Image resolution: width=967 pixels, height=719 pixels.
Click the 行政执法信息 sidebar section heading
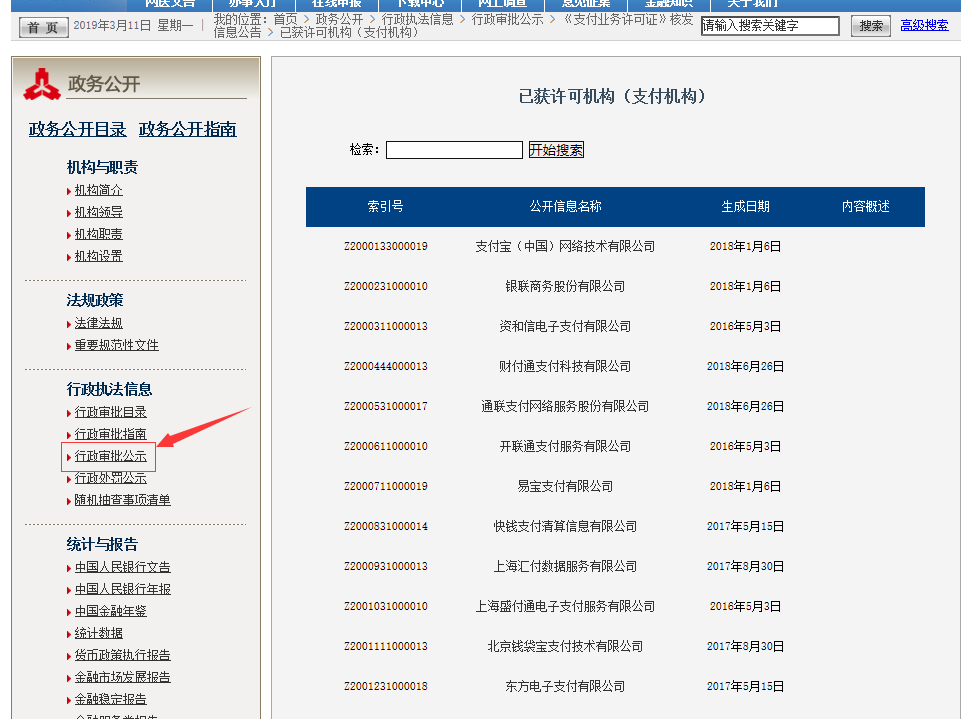[109, 389]
